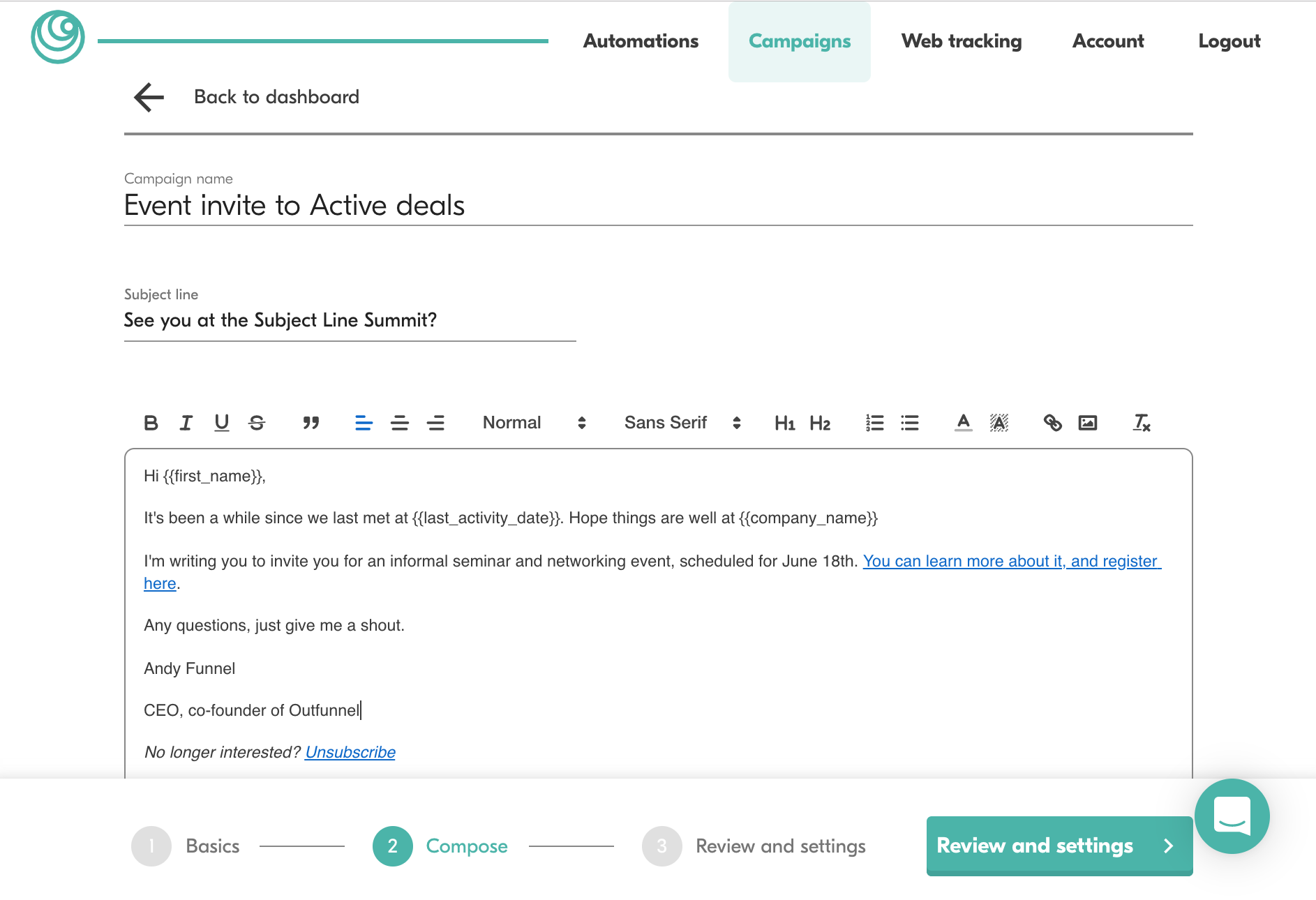Click the insert link icon
The width and height of the screenshot is (1316, 900).
pos(1052,423)
